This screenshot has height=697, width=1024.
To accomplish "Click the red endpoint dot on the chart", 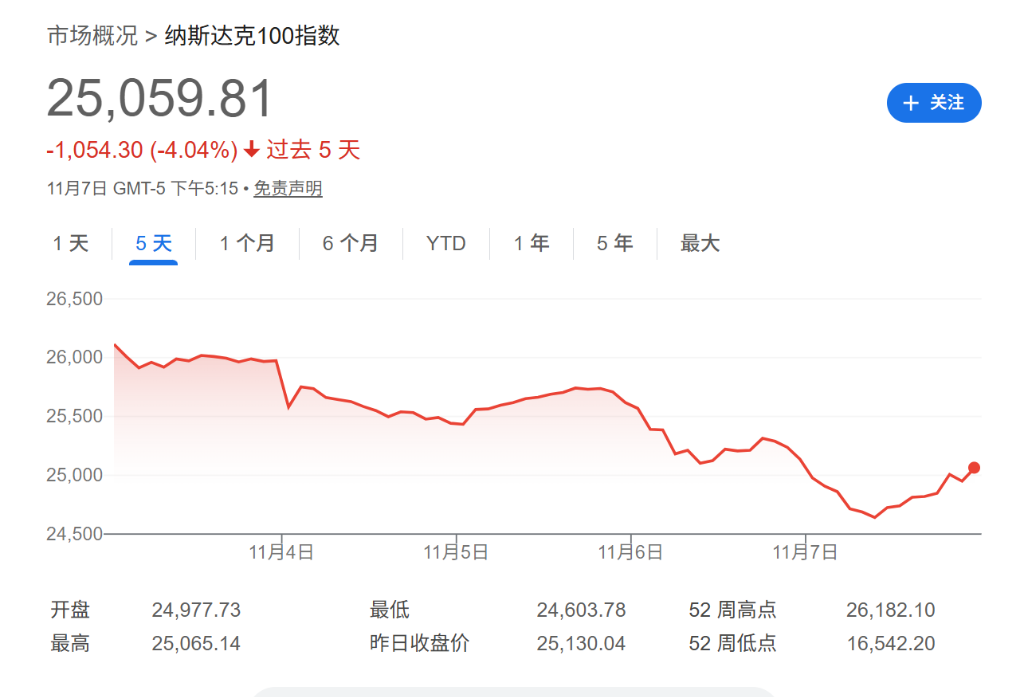I will [972, 467].
